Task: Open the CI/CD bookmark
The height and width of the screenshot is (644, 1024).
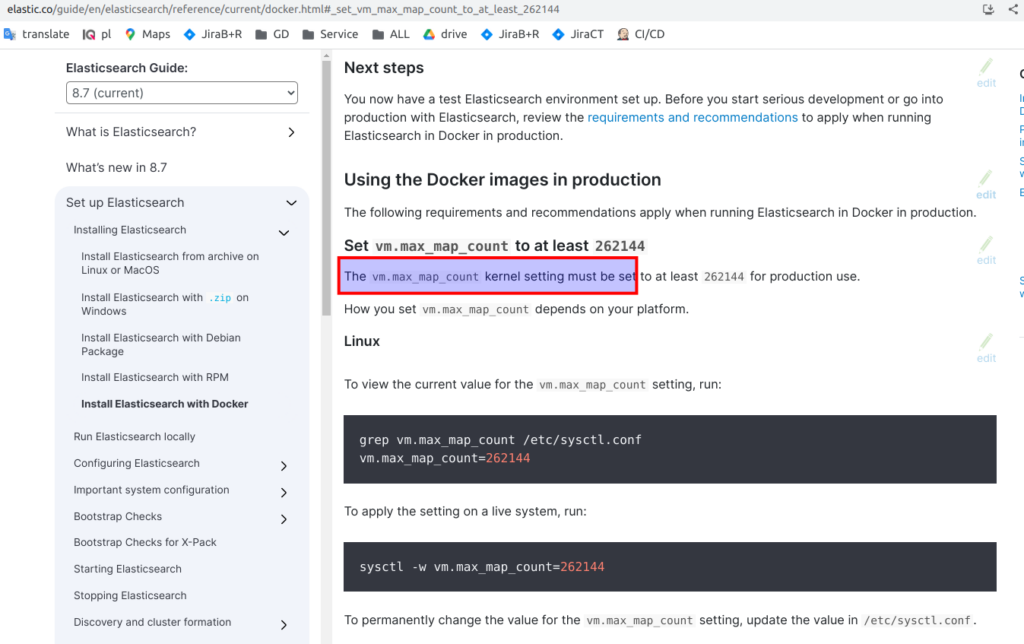Action: pos(641,34)
